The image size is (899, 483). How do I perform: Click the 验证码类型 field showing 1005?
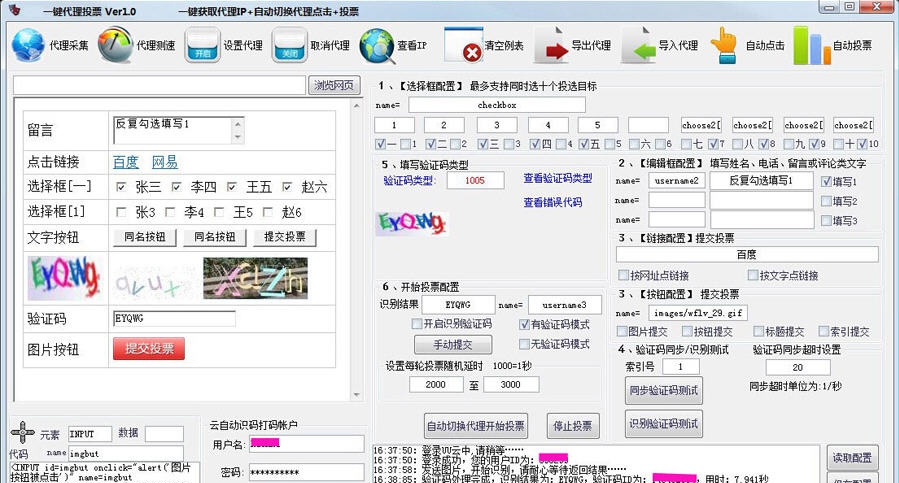tap(475, 180)
